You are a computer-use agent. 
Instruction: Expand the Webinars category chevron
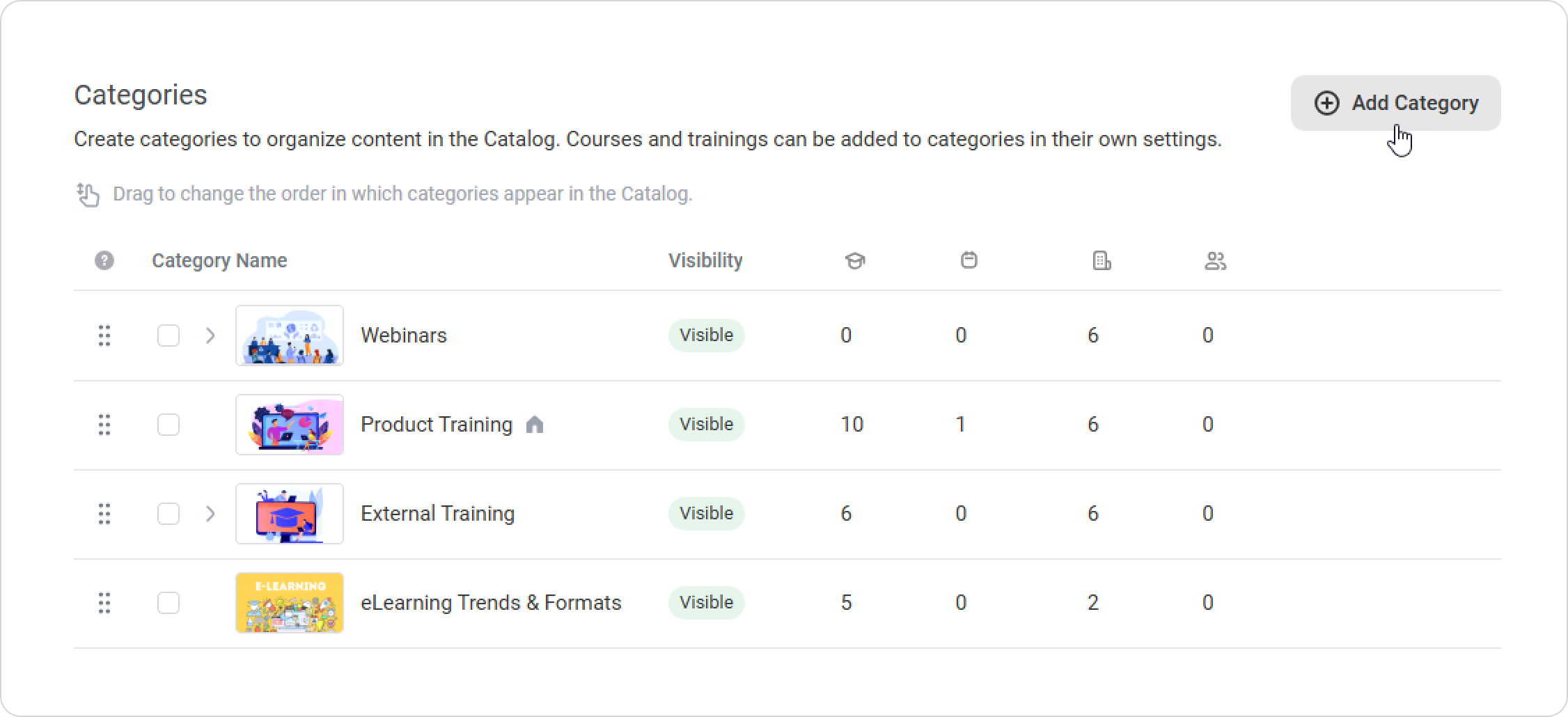pos(210,336)
